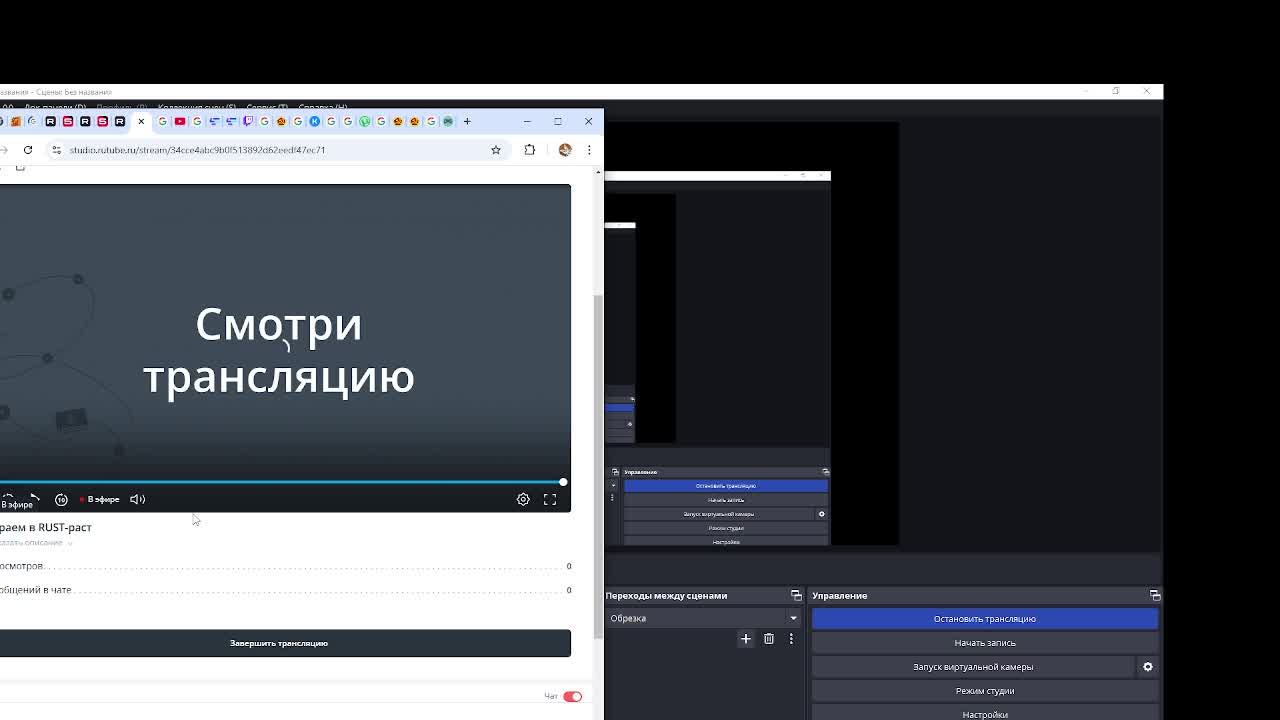
Task: Maximize the browser window
Action: [x=558, y=121]
